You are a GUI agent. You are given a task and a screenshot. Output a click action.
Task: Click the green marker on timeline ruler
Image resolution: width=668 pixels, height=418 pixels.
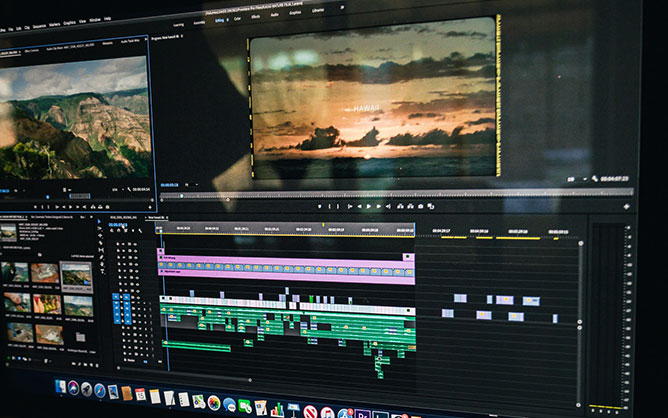(x=323, y=225)
